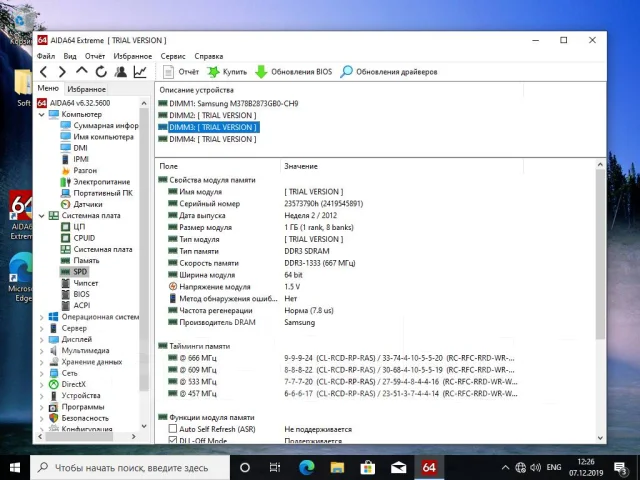Collapse the Компьютер tree node
This screenshot has height=480, width=640.
coord(42,115)
